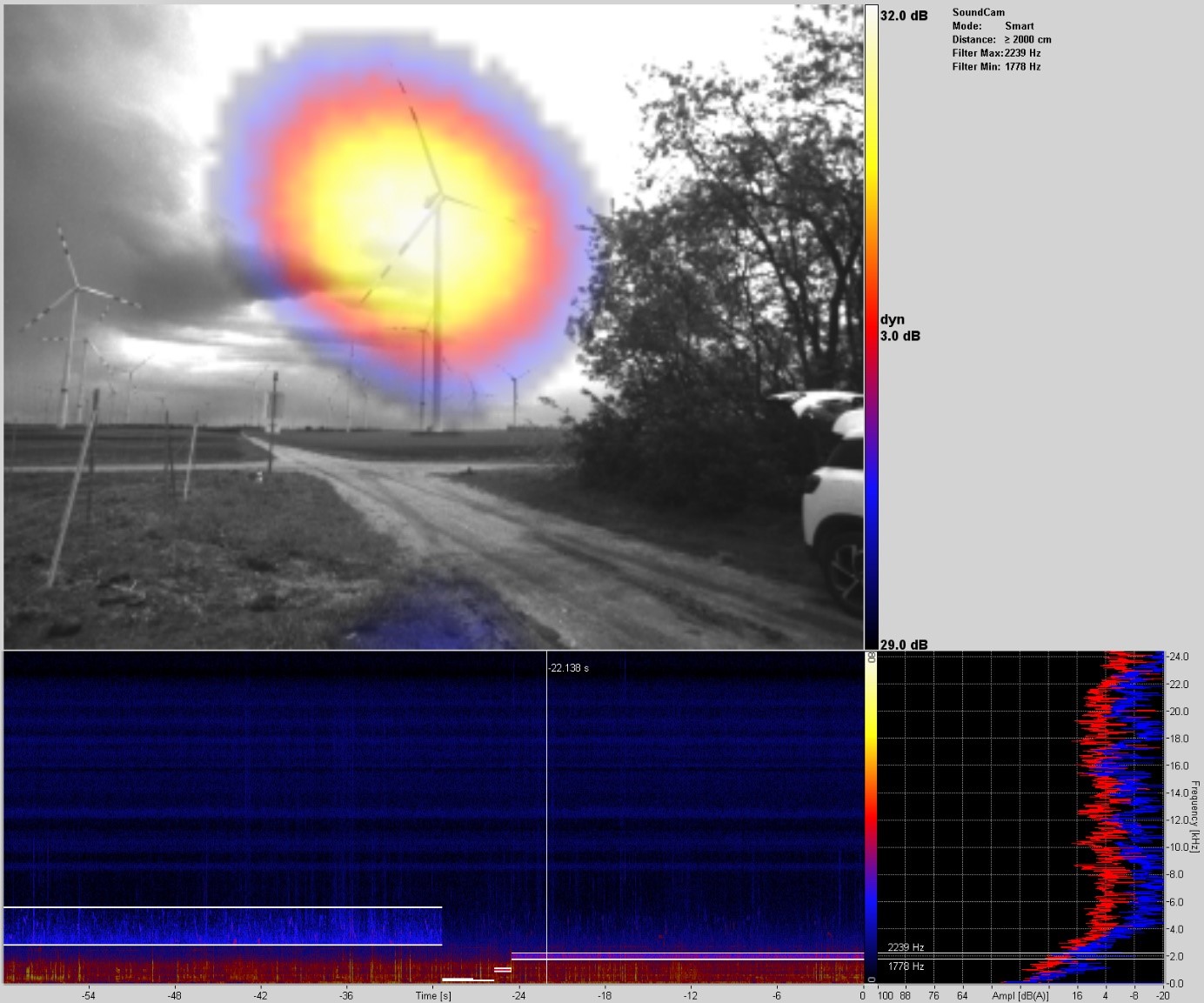Screen dimensions: 1204x1003
Task: Click the Filter Min 1778 Hz info line
Action: click(x=996, y=67)
